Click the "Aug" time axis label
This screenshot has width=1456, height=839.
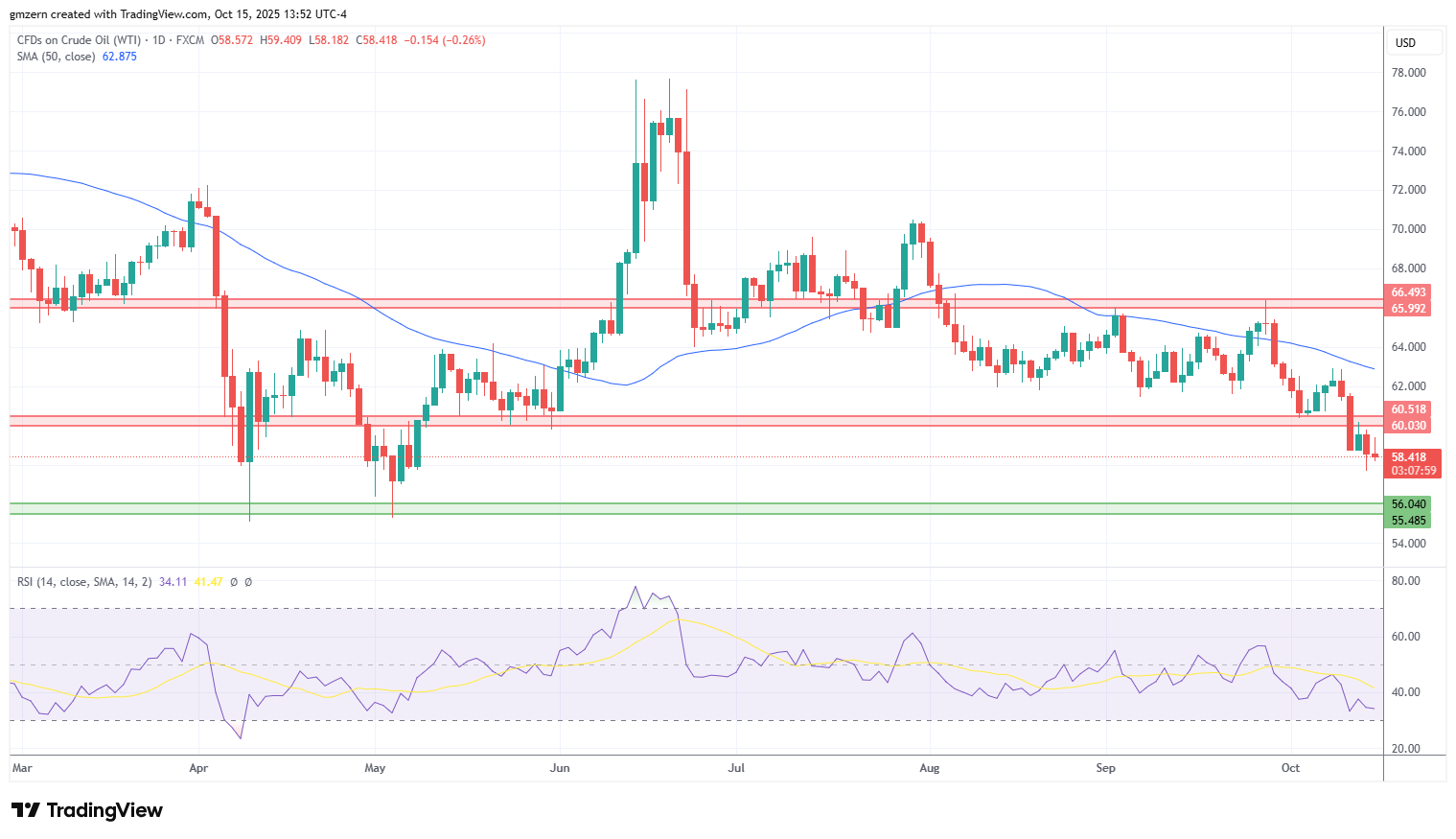click(x=929, y=768)
